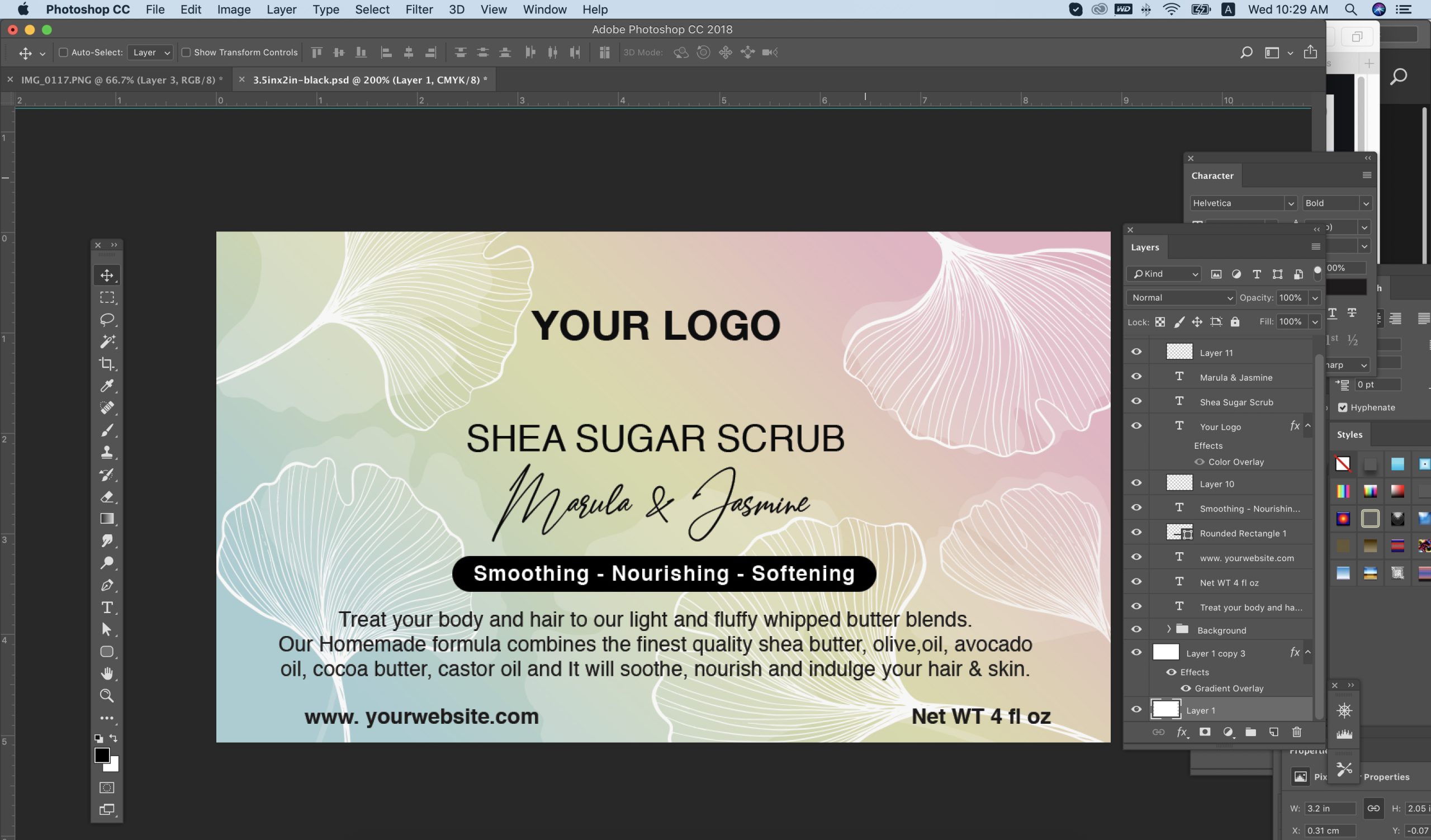This screenshot has width=1431, height=840.
Task: Enable Show Transform Controls checkbox
Action: point(186,52)
